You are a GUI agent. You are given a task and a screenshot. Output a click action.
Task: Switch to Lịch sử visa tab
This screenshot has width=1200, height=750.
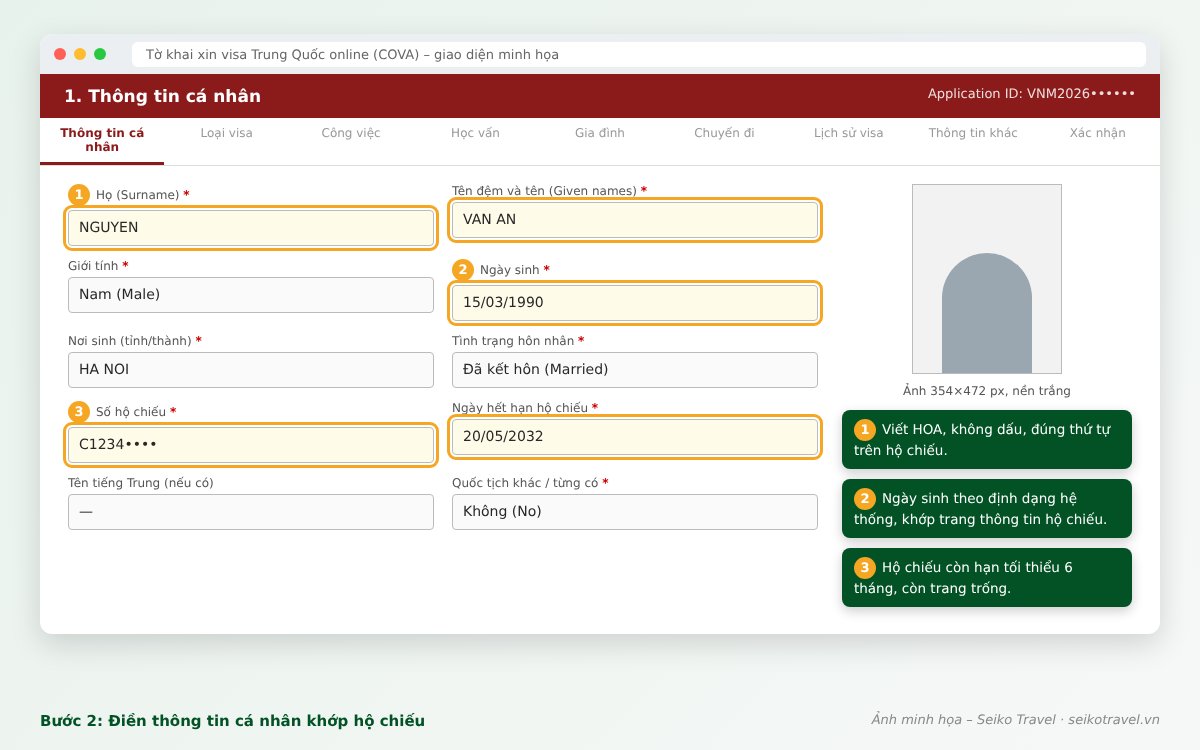(x=848, y=133)
